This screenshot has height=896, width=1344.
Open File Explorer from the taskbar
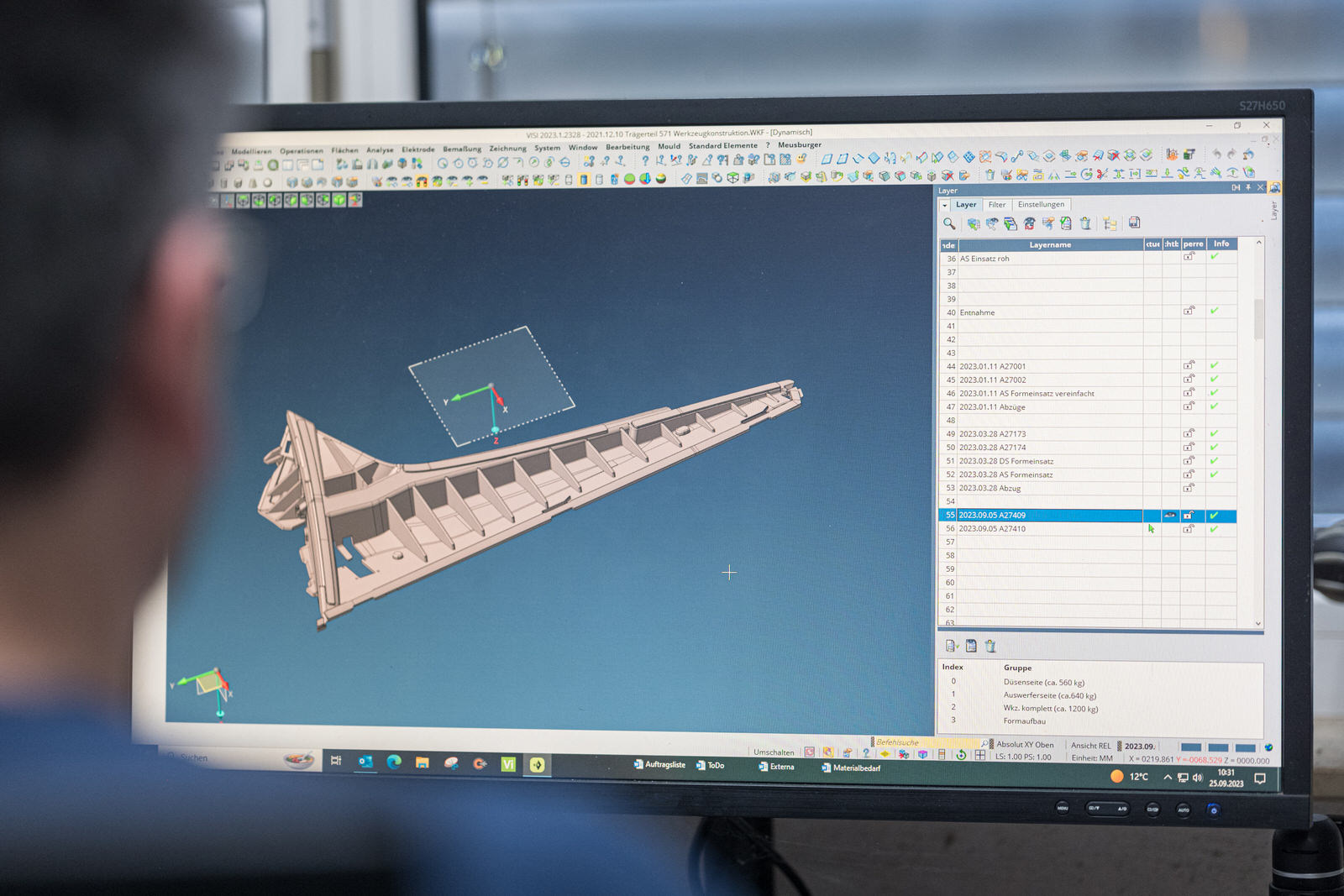click(x=422, y=762)
